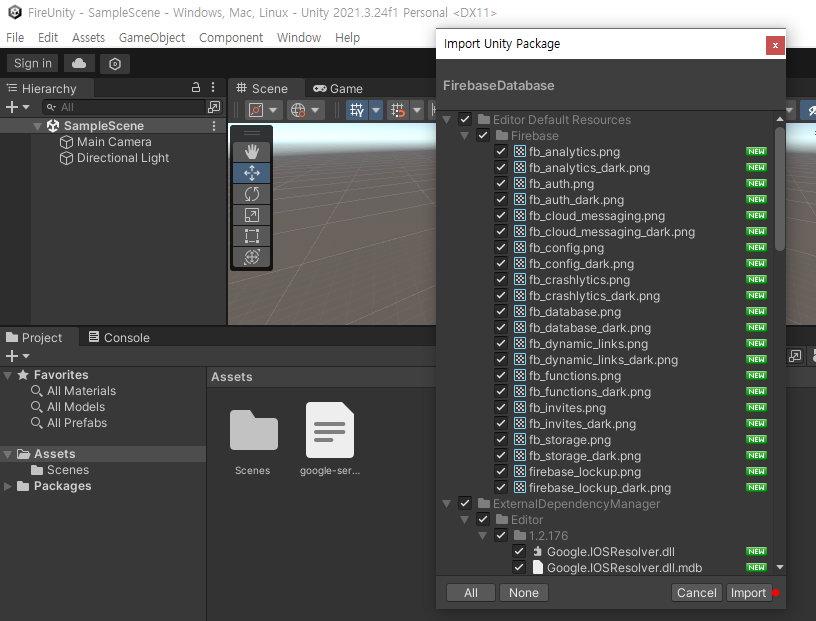Switch to the Game tab
Screen dimensions: 816x621
click(338, 88)
